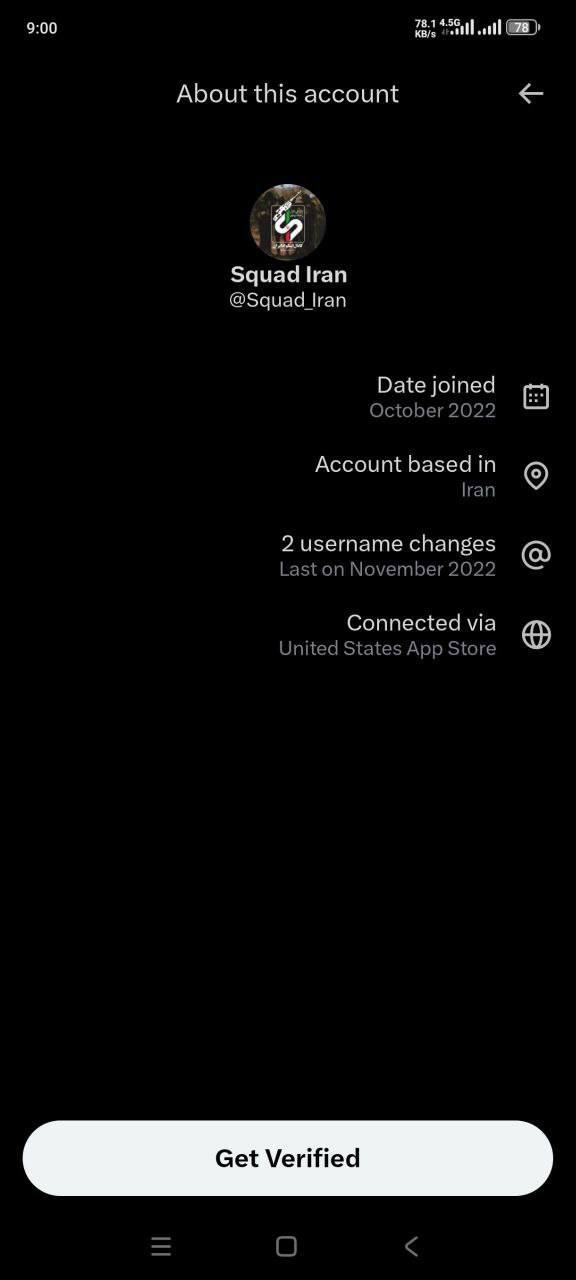
Task: Tap the Android back chevron icon
Action: click(411, 1246)
